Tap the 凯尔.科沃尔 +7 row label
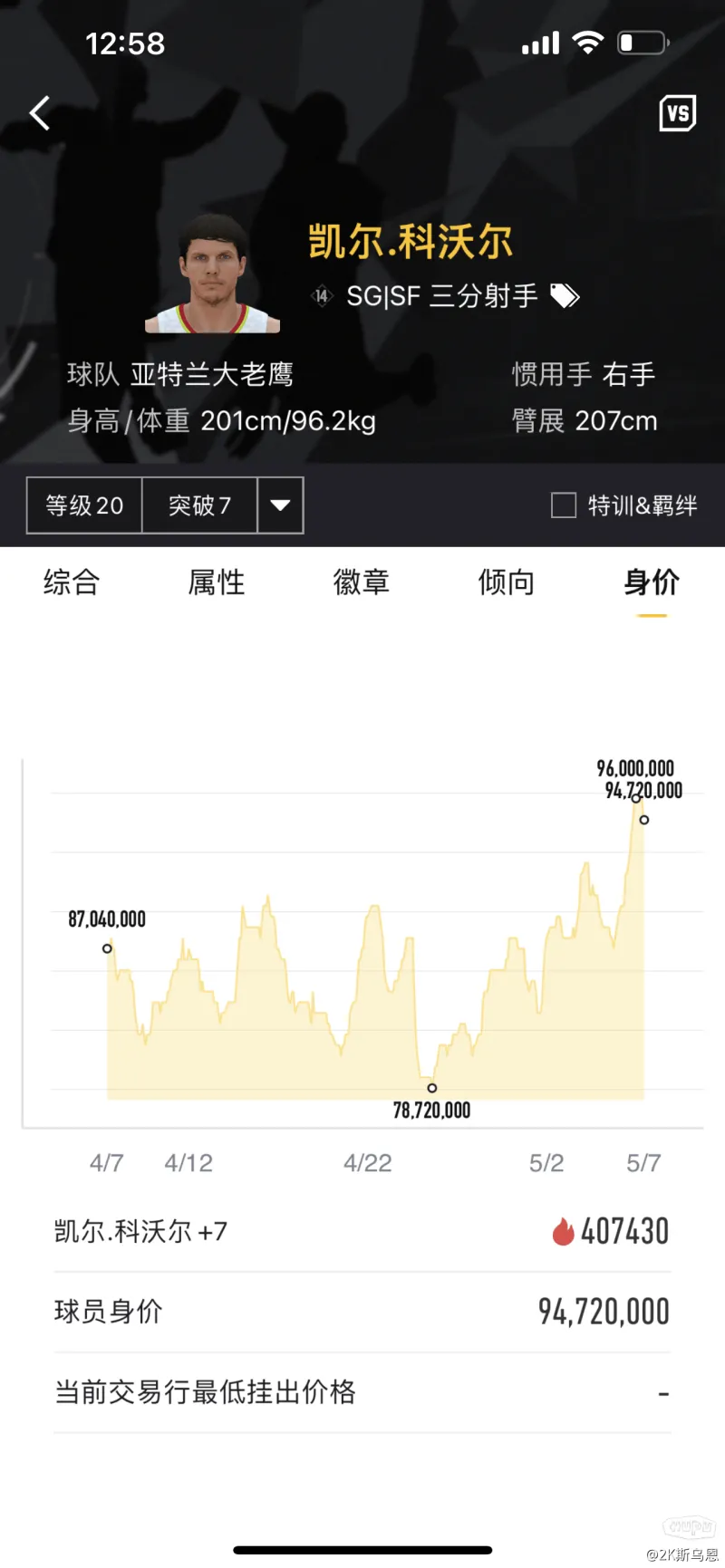 coord(141,1231)
